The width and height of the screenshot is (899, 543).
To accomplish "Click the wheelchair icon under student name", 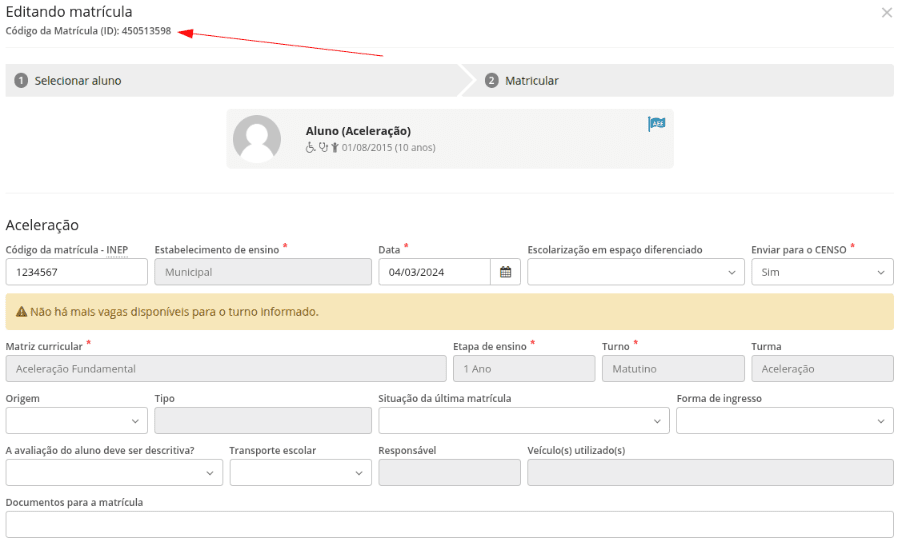I will (311, 147).
